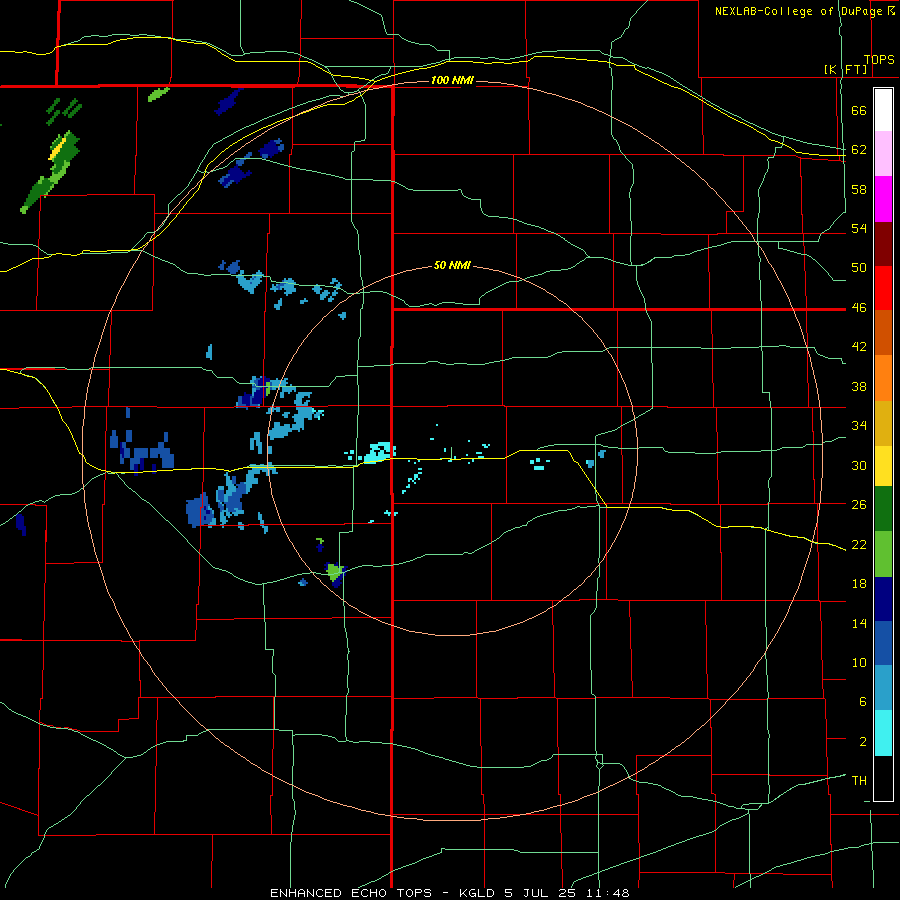Click the 6 legend value
The image size is (900, 900).
[x=863, y=702]
